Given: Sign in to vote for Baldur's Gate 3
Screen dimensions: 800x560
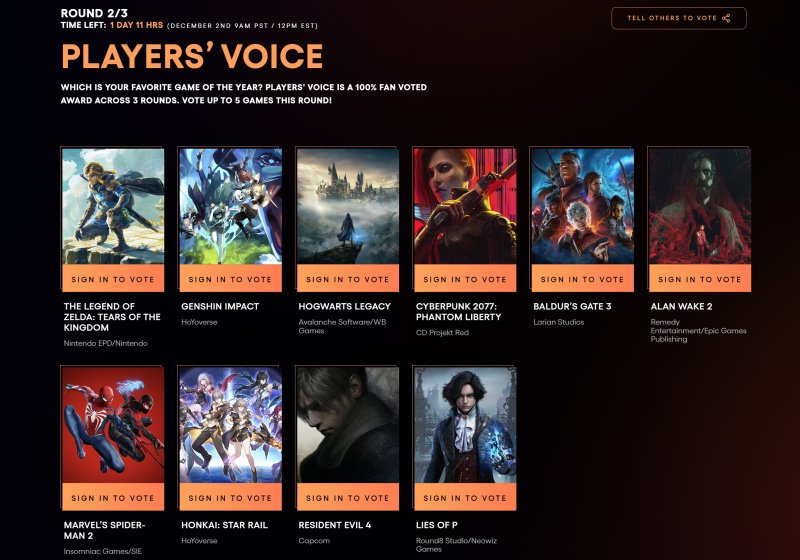Looking at the screenshot, I should tap(582, 278).
